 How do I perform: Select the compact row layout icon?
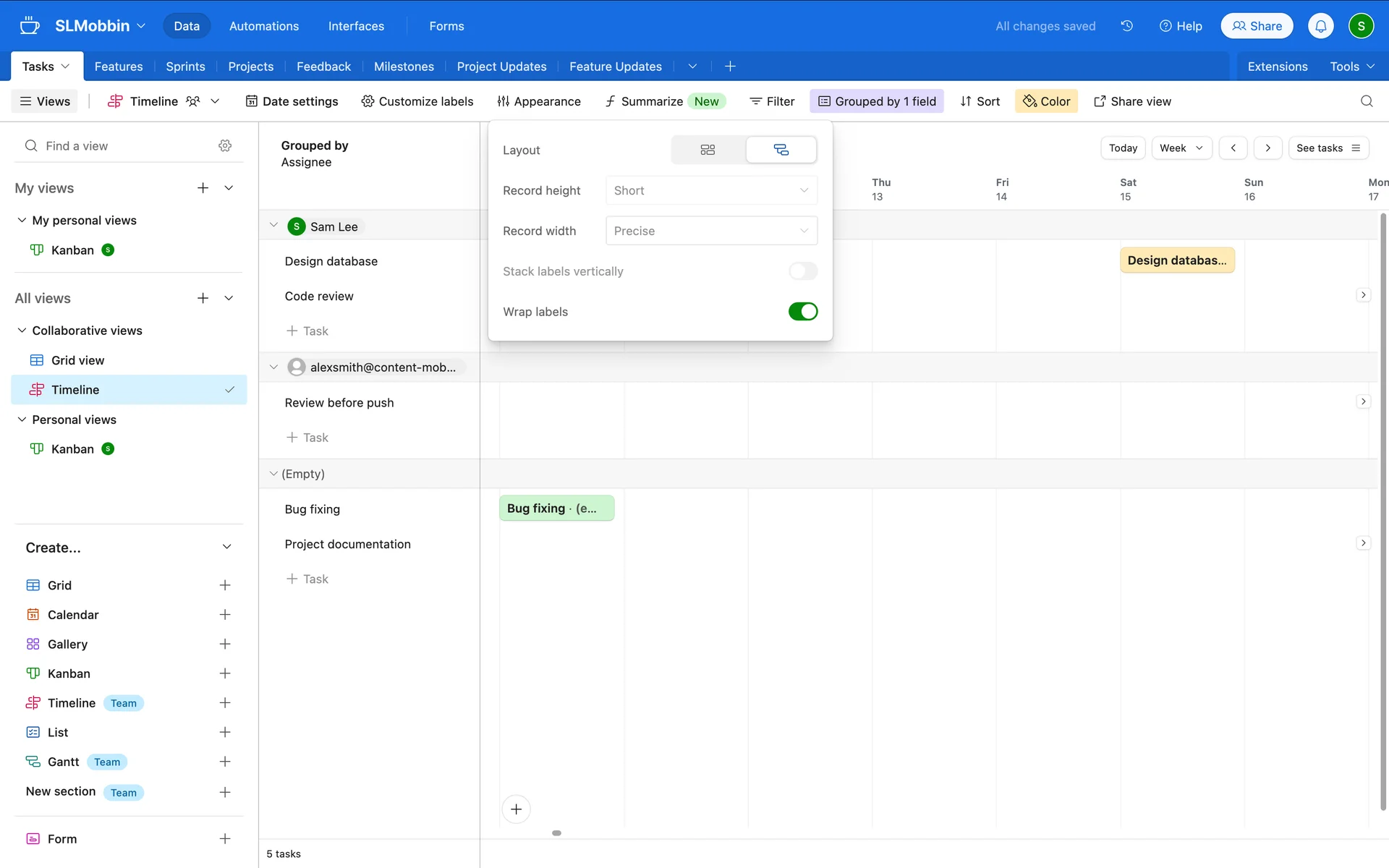coord(708,150)
